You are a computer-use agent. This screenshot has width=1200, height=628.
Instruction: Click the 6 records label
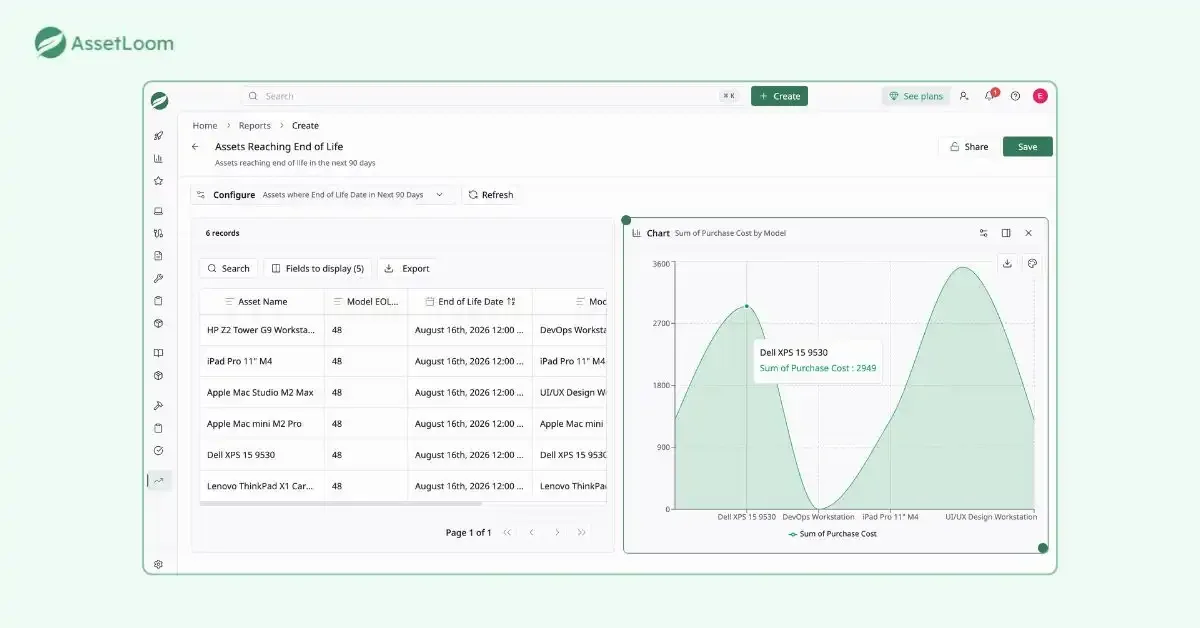tap(222, 233)
